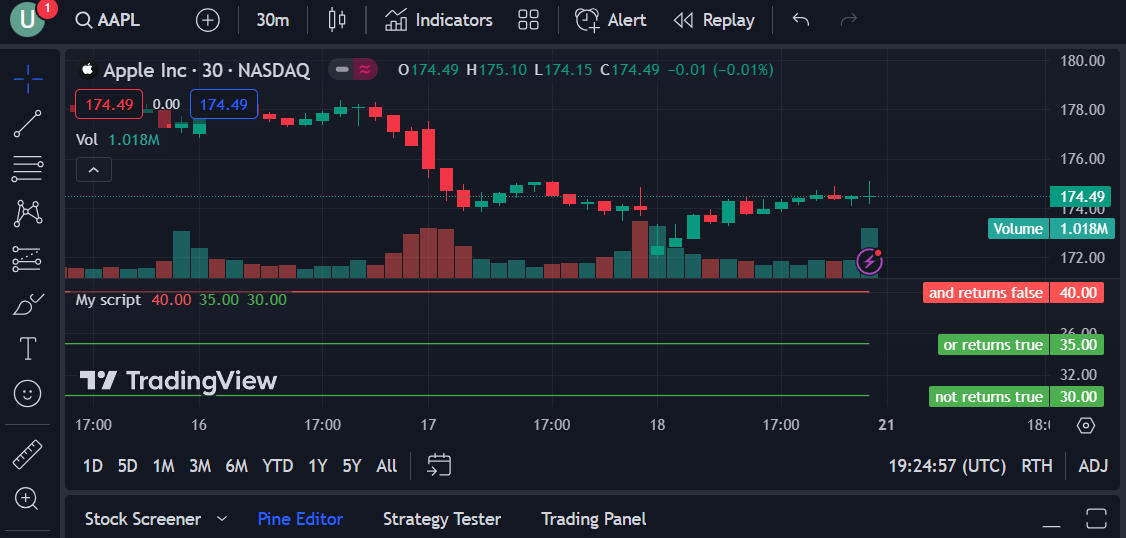
Task: Click the AAPL symbol search
Action: (x=108, y=20)
